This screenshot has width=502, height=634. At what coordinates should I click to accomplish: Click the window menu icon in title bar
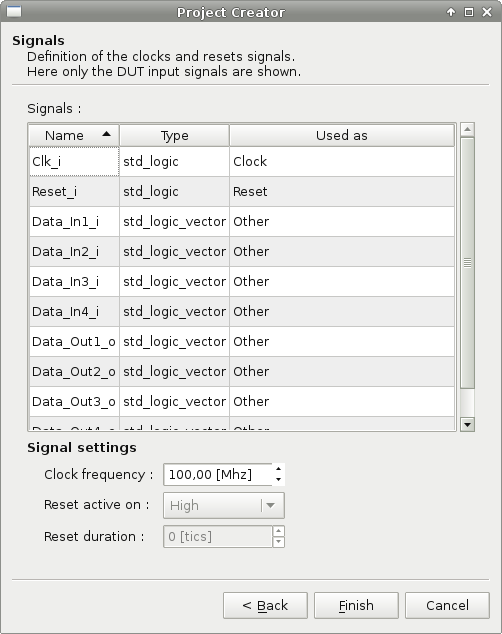pyautogui.click(x=14, y=11)
